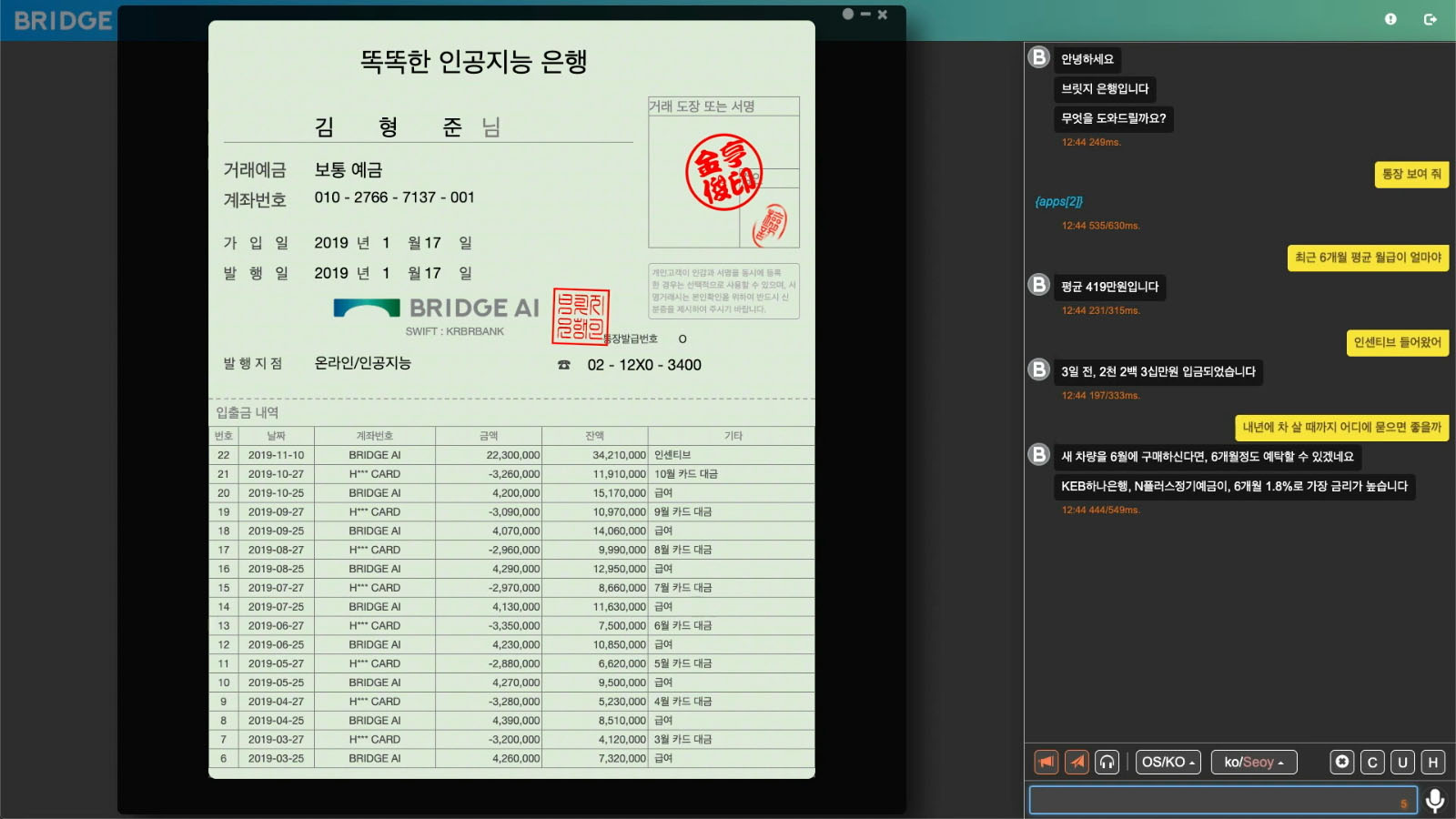Click the 7,320,000 balance cell
This screenshot has width=1456, height=819.
click(595, 758)
